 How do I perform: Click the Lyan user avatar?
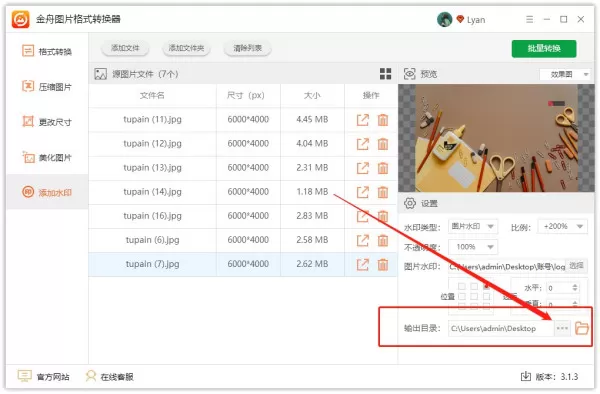coord(444,19)
